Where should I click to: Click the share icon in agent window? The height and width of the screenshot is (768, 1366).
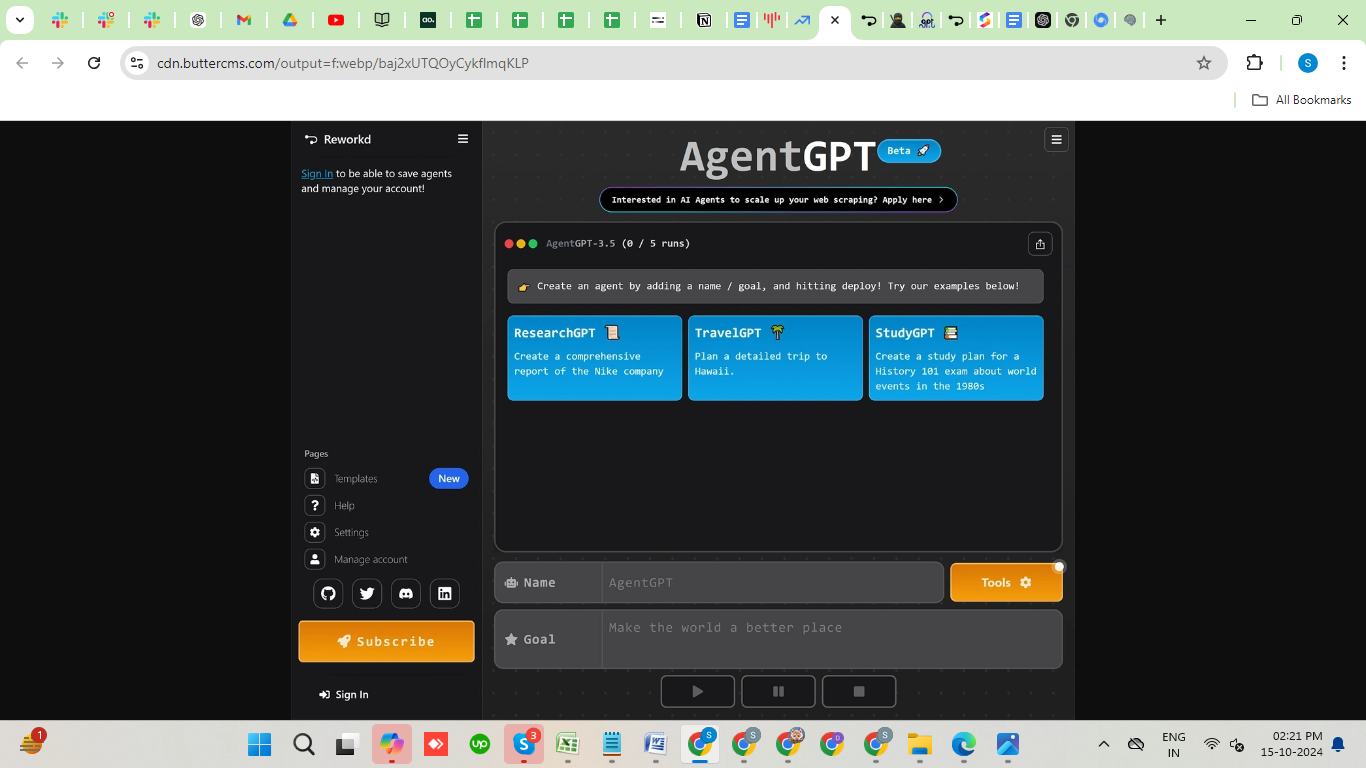coord(1040,244)
